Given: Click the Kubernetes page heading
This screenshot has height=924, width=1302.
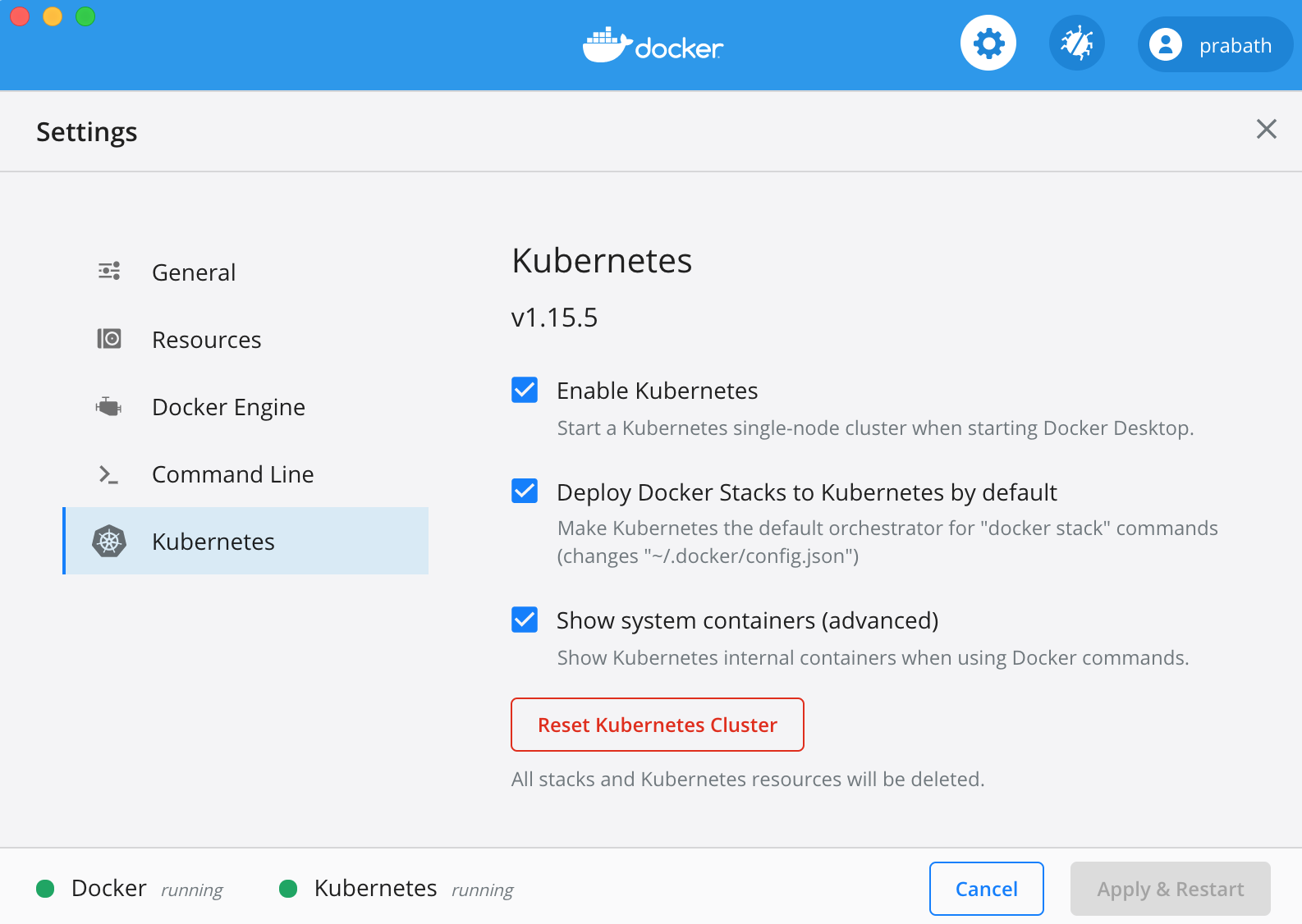Looking at the screenshot, I should tap(602, 261).
